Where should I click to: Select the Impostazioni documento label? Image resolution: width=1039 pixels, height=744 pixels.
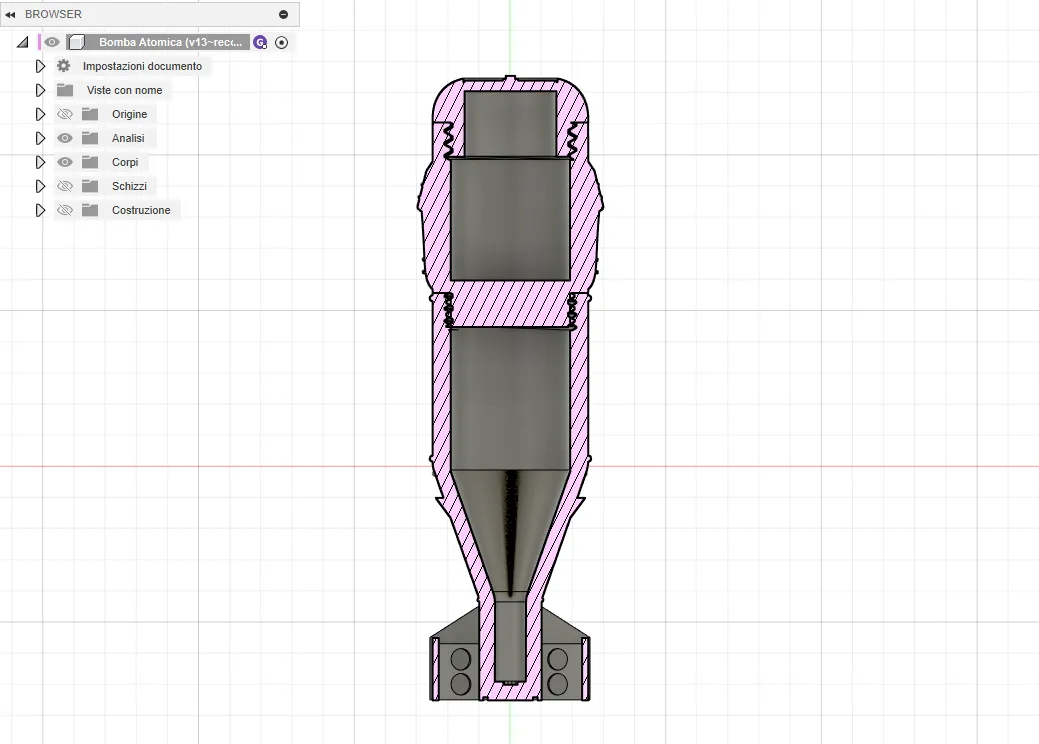click(x=142, y=66)
